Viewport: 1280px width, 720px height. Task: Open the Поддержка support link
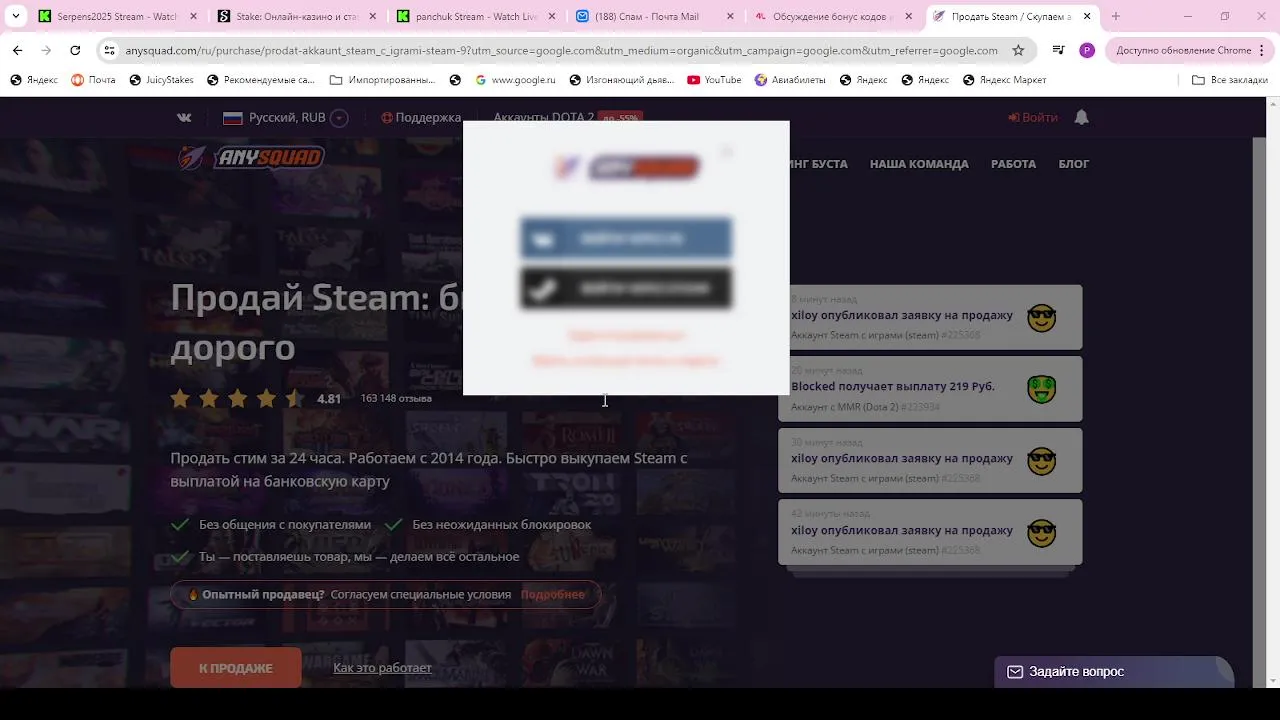pyautogui.click(x=421, y=117)
